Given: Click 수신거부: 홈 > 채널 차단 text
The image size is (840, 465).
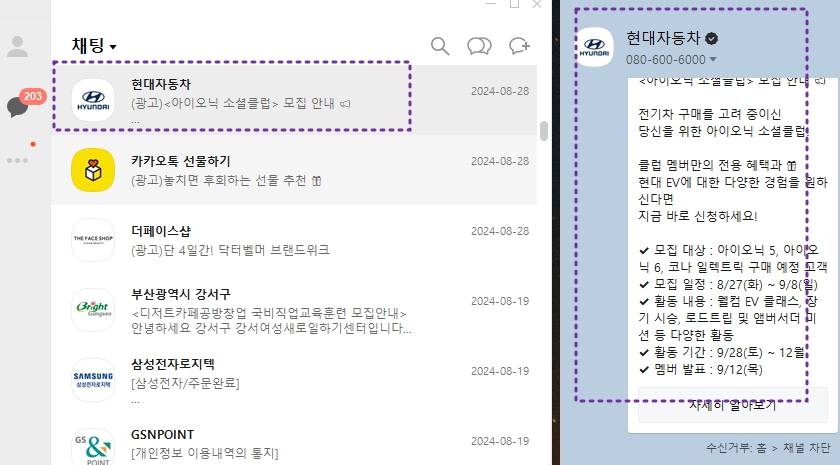Looking at the screenshot, I should (768, 447).
